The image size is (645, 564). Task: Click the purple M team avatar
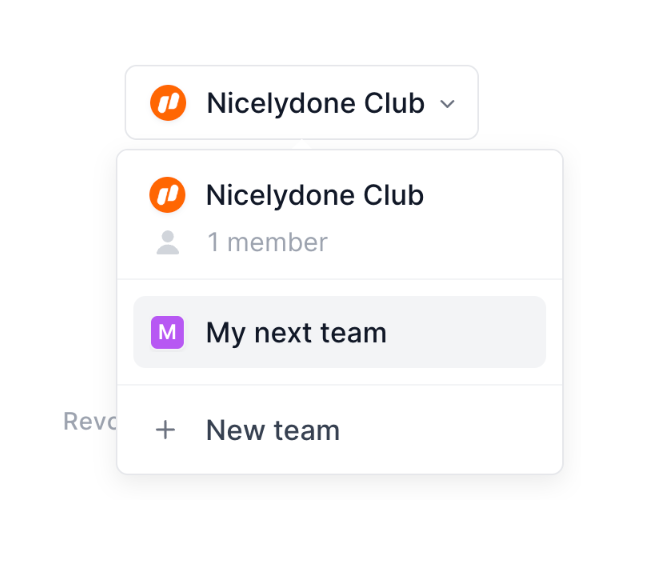coord(167,333)
